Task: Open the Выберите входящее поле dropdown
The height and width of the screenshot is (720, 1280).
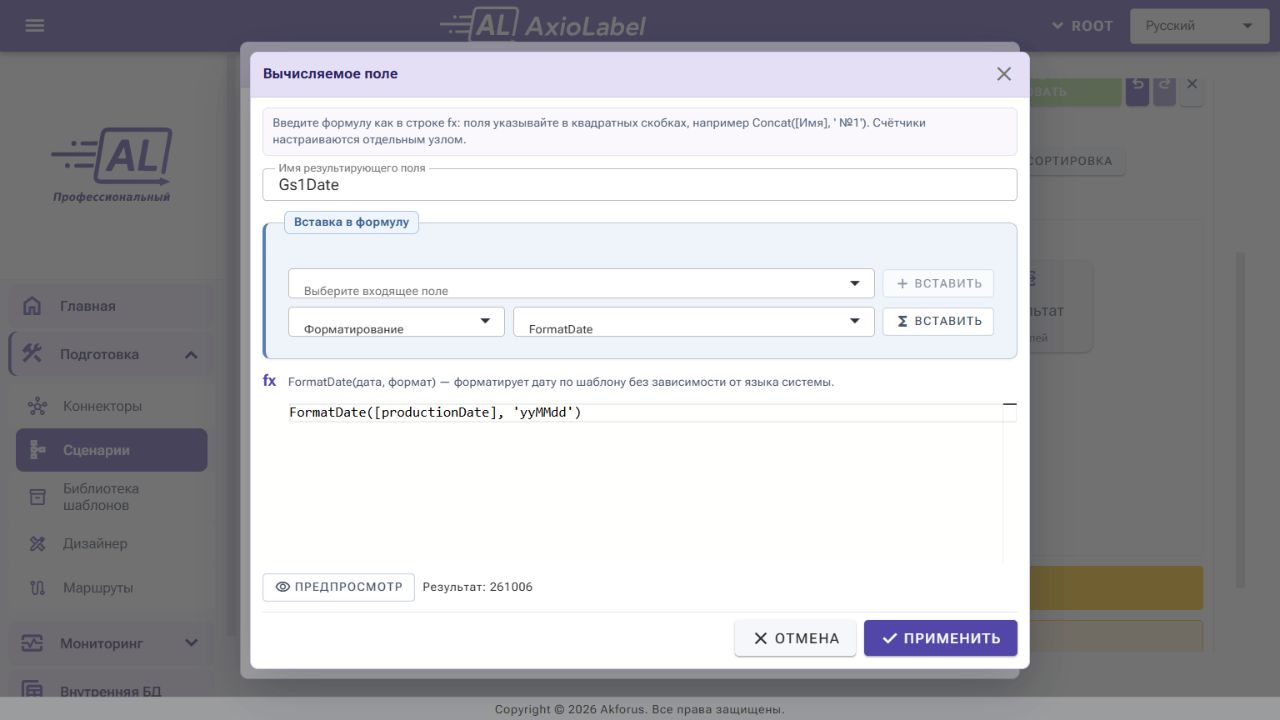Action: (x=581, y=283)
